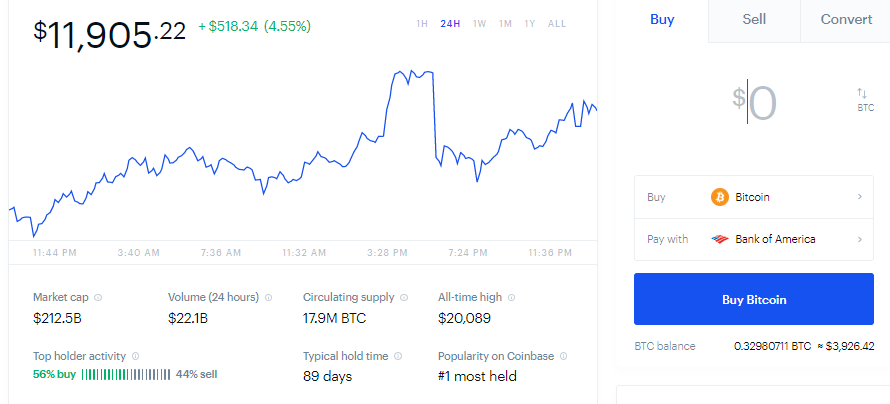Click the 56% buy label
890x404 pixels.
tap(54, 374)
